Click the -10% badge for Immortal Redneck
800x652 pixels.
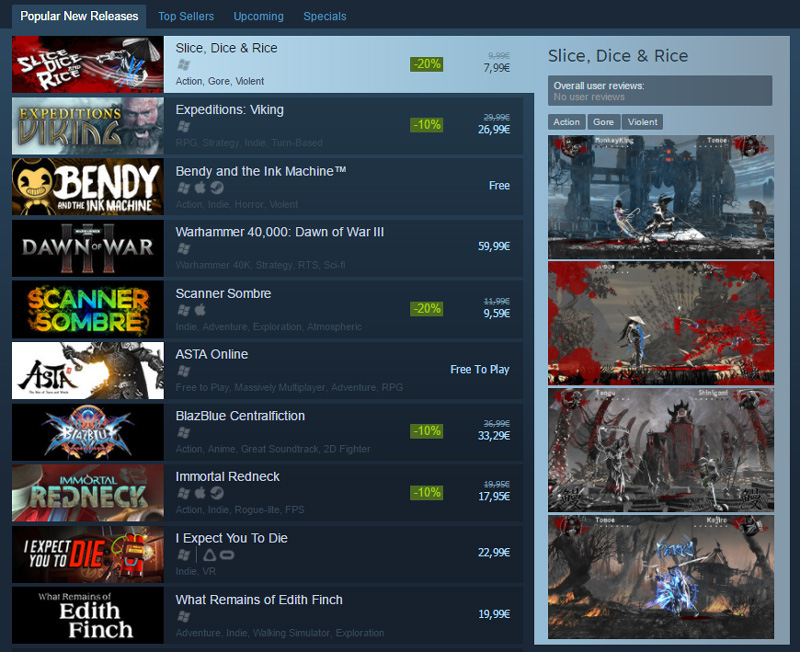point(427,493)
